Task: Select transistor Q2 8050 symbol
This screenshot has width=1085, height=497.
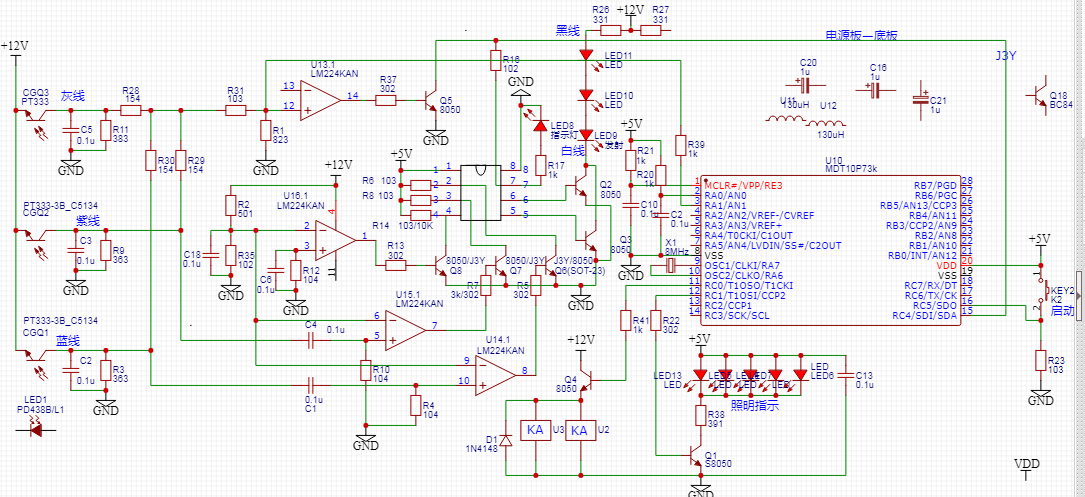Action: tap(583, 188)
